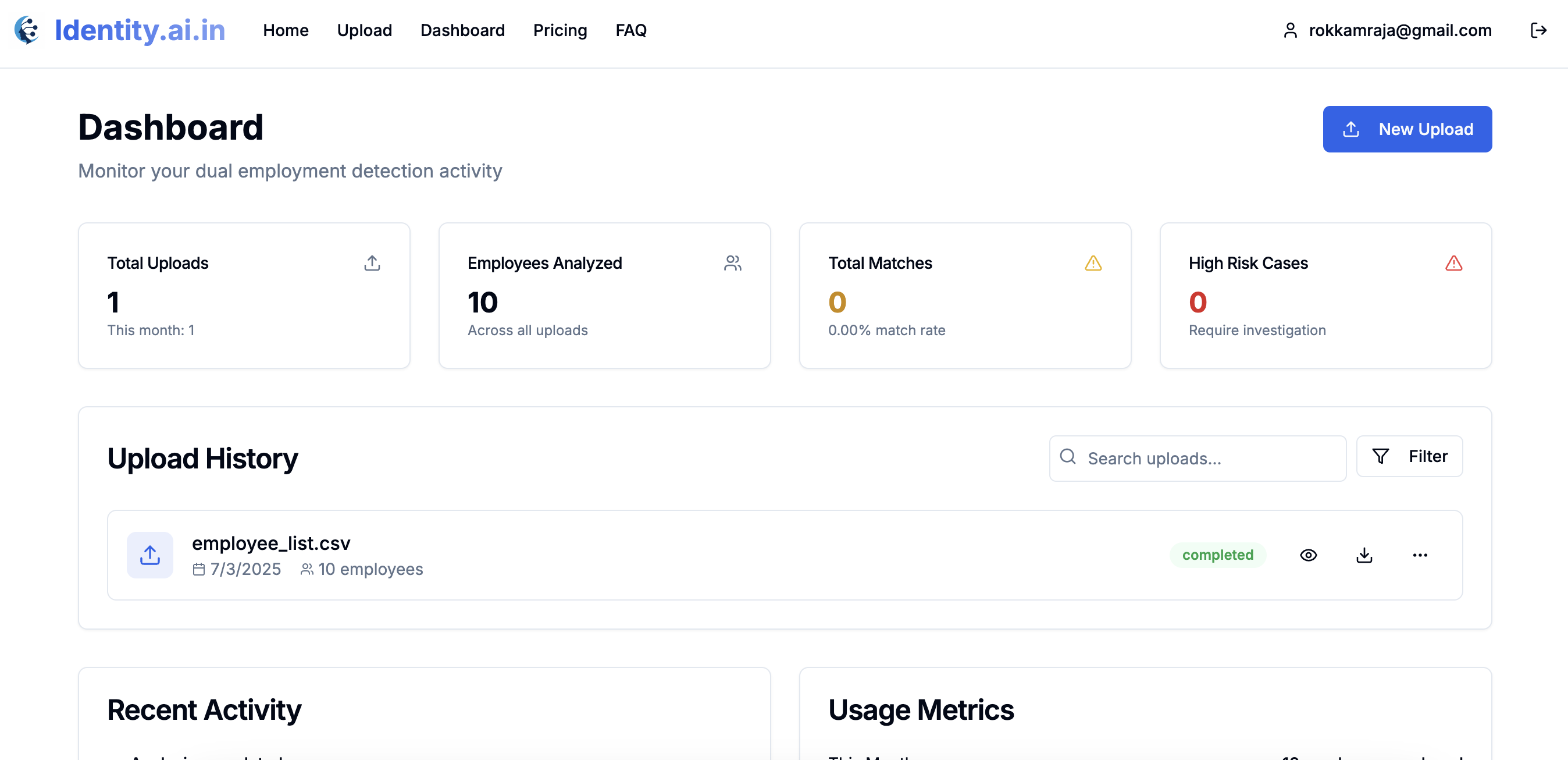Navigate to the FAQ page
1568x760 pixels.
tap(630, 30)
